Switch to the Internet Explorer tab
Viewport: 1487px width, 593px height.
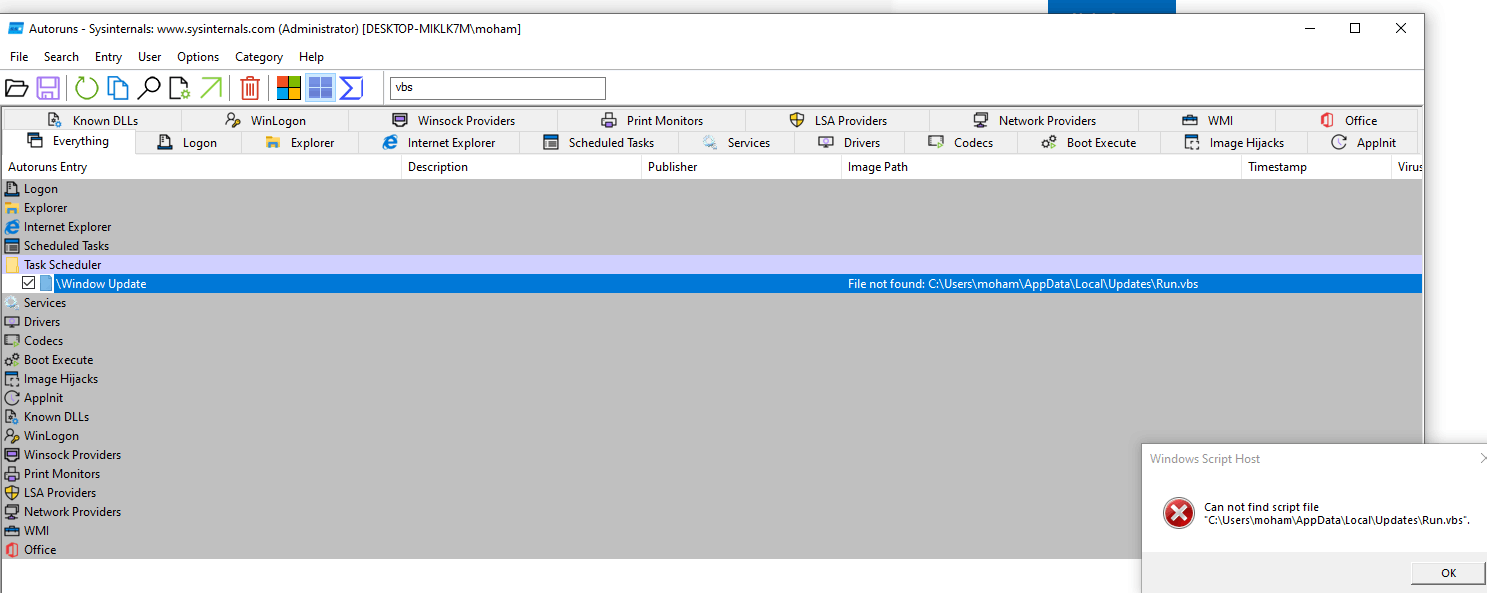439,143
